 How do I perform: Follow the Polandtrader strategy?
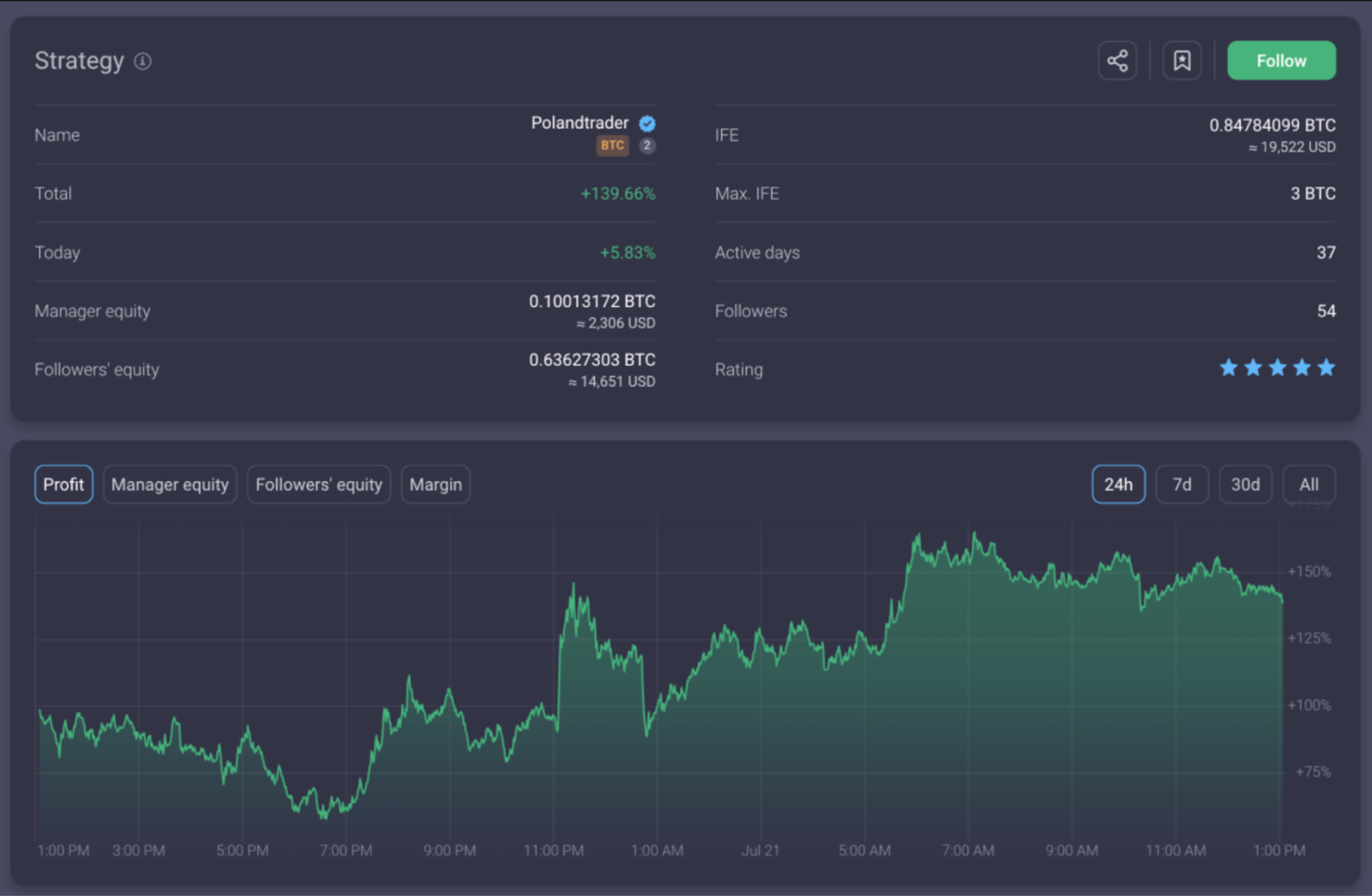(1281, 61)
